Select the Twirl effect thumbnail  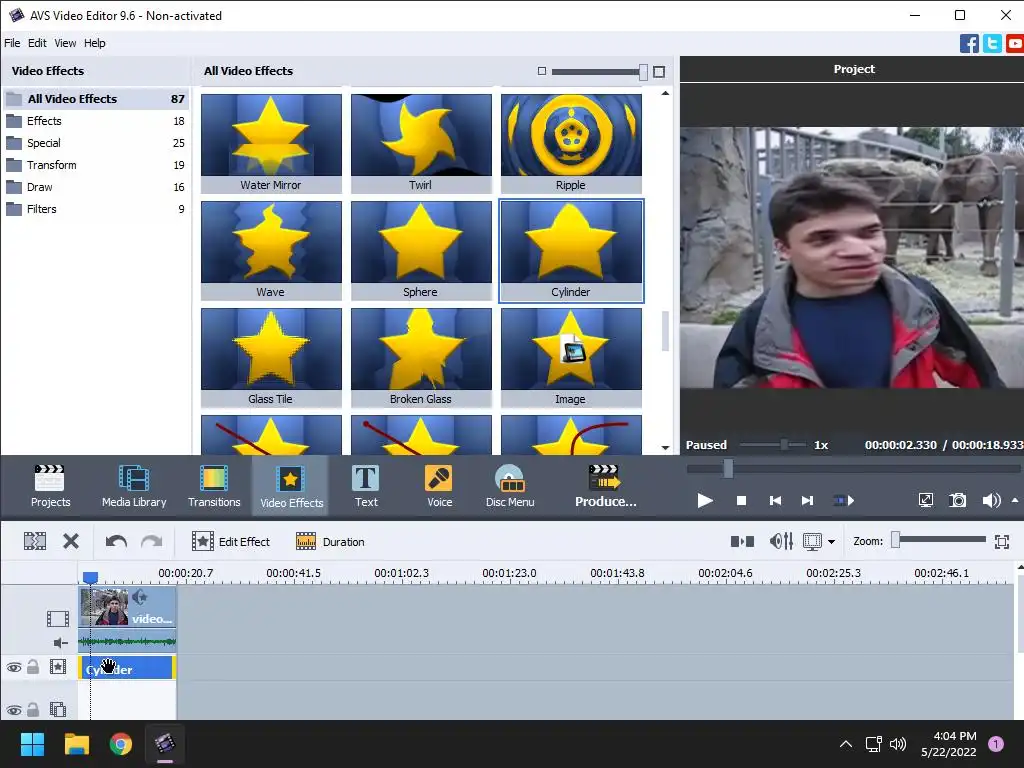[421, 143]
